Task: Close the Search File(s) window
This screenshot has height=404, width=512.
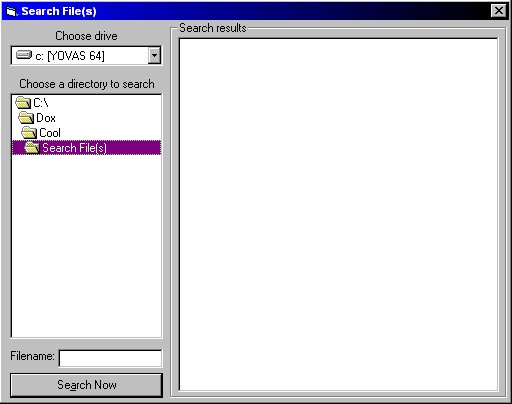Action: [x=499, y=11]
